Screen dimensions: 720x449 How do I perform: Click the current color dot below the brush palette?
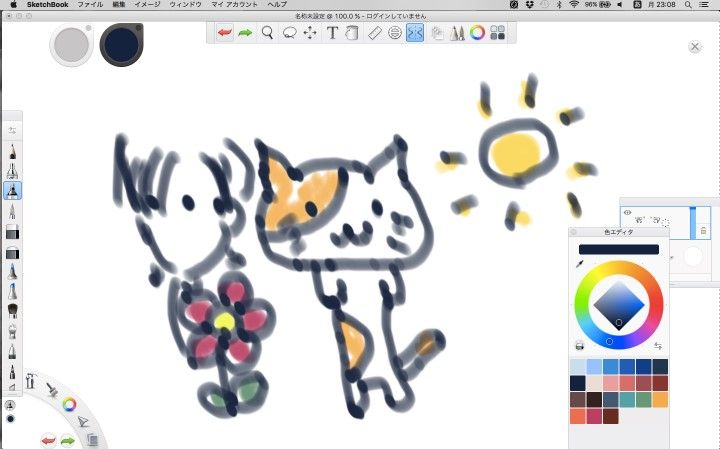tap(10, 419)
